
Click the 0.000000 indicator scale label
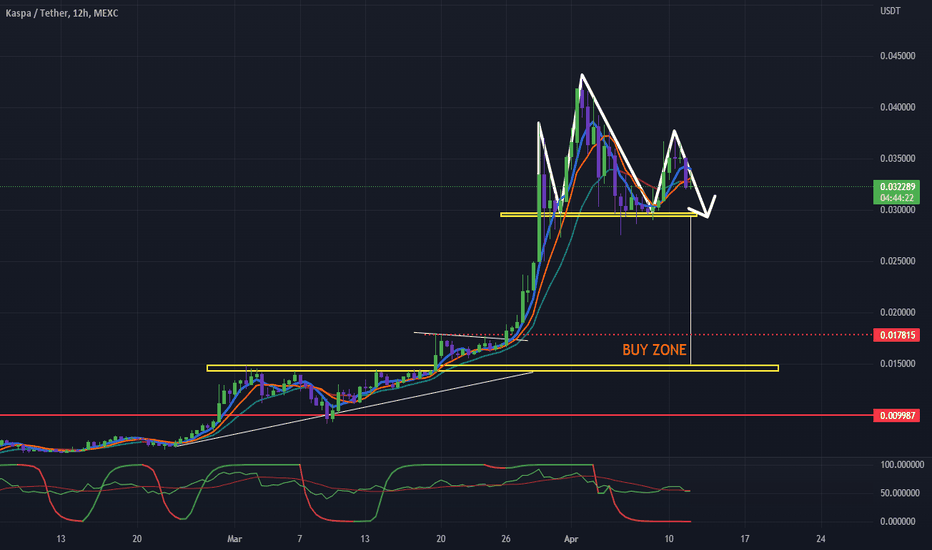coord(898,521)
